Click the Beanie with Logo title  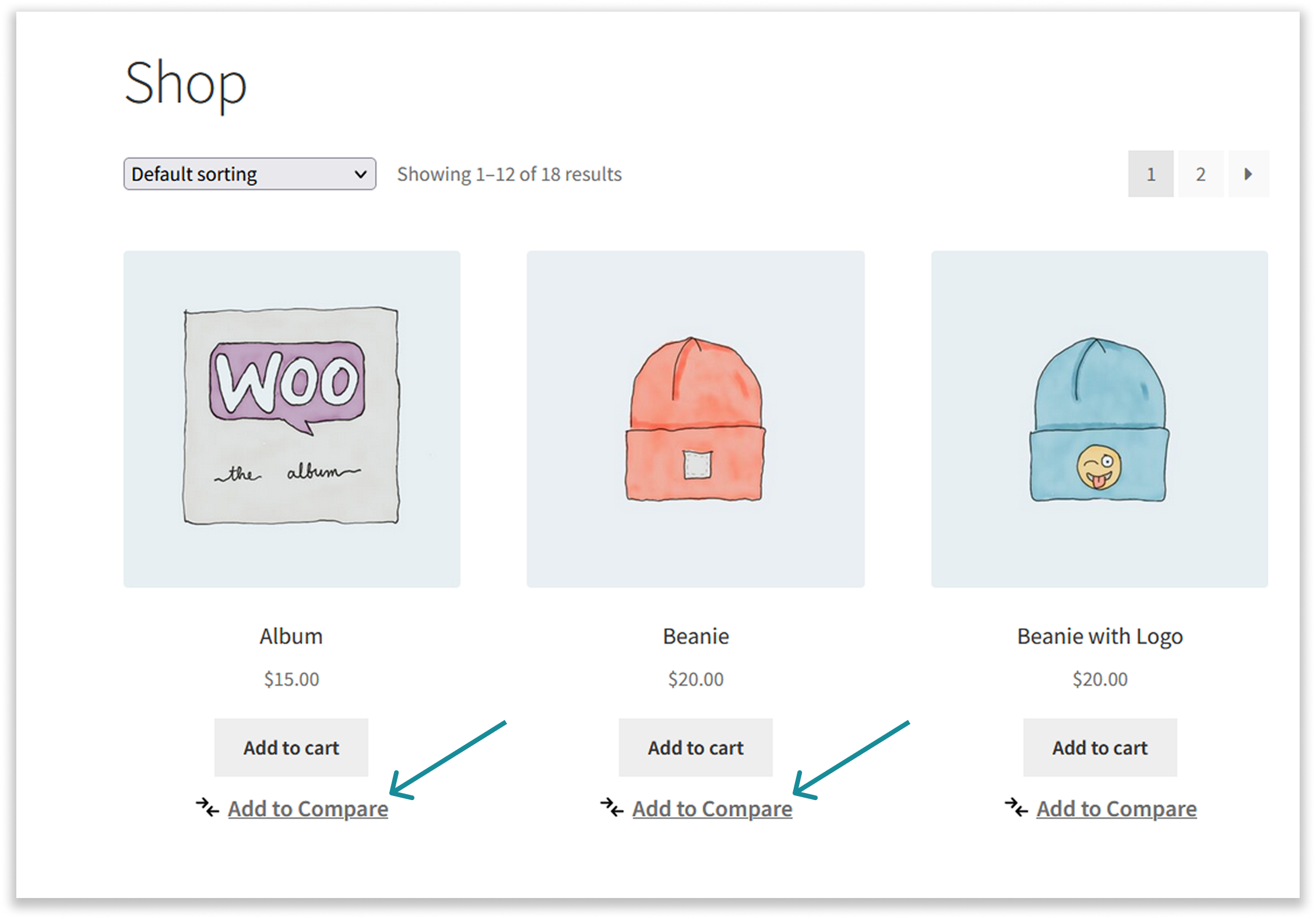point(1100,636)
